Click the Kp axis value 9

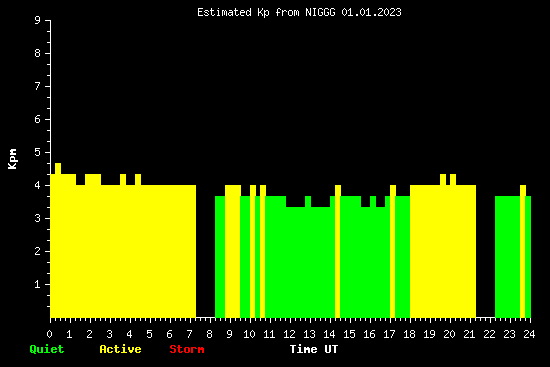38,20
